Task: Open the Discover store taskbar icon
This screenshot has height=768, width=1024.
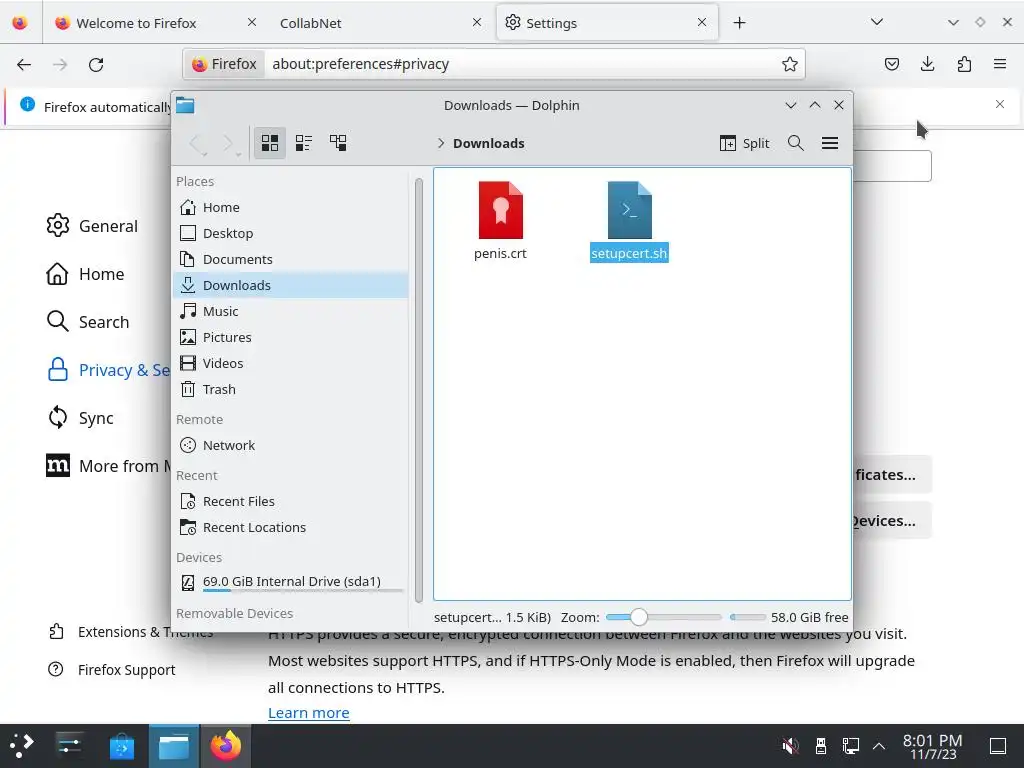Action: coord(121,746)
